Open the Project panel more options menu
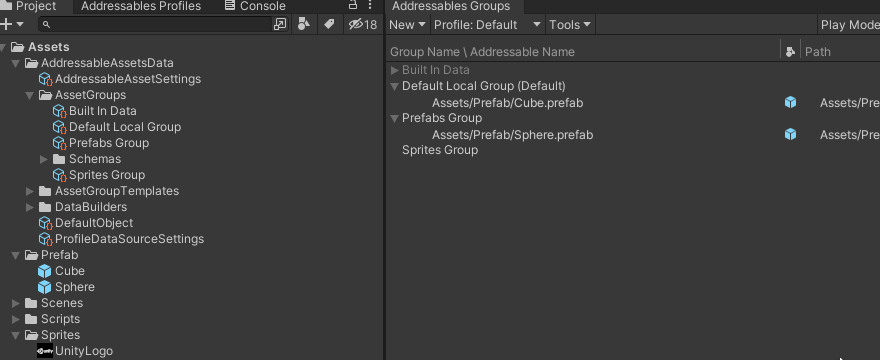Screen dimensions: 880x360 [370, 6]
